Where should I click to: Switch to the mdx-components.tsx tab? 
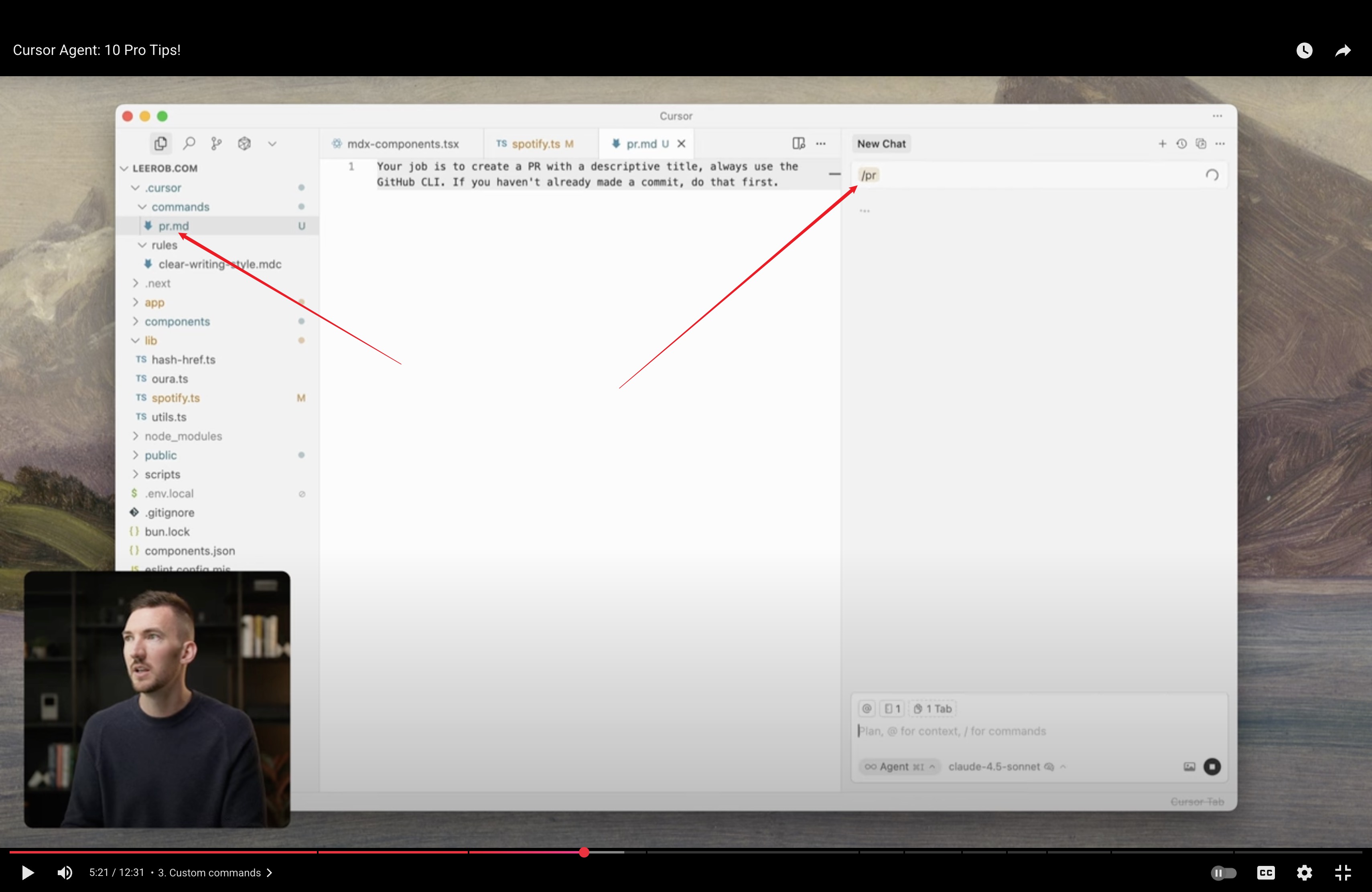click(402, 144)
